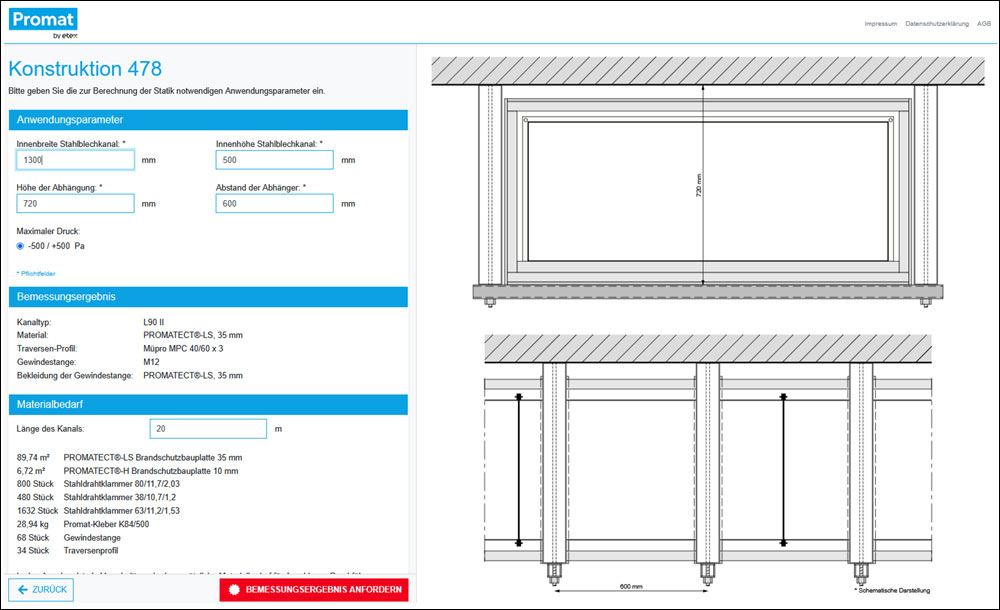Click the Bemessungsergebnis section header
The image size is (1000, 610).
point(208,297)
